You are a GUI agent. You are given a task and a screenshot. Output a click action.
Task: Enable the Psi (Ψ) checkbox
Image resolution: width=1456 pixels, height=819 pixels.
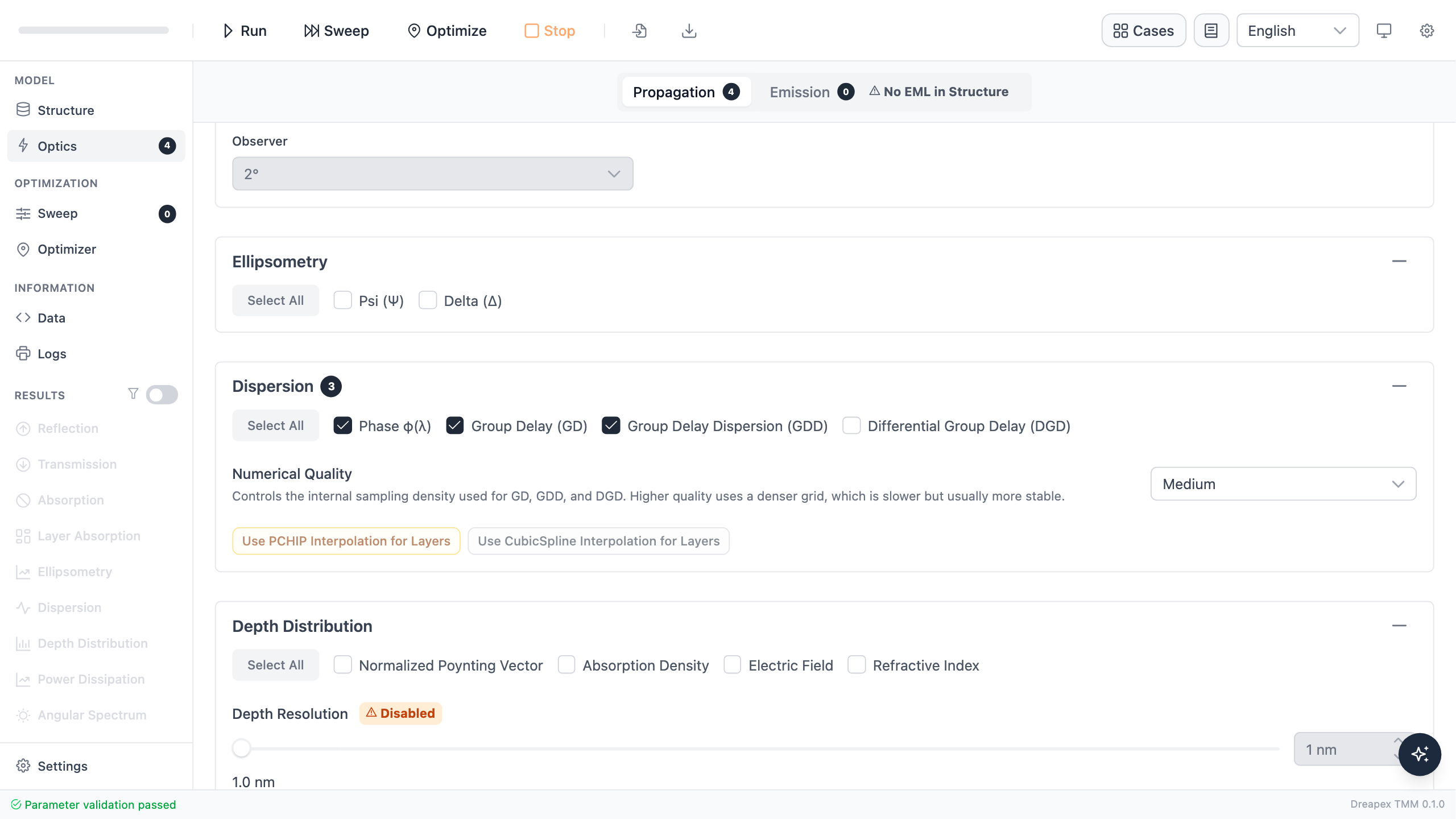(x=342, y=300)
